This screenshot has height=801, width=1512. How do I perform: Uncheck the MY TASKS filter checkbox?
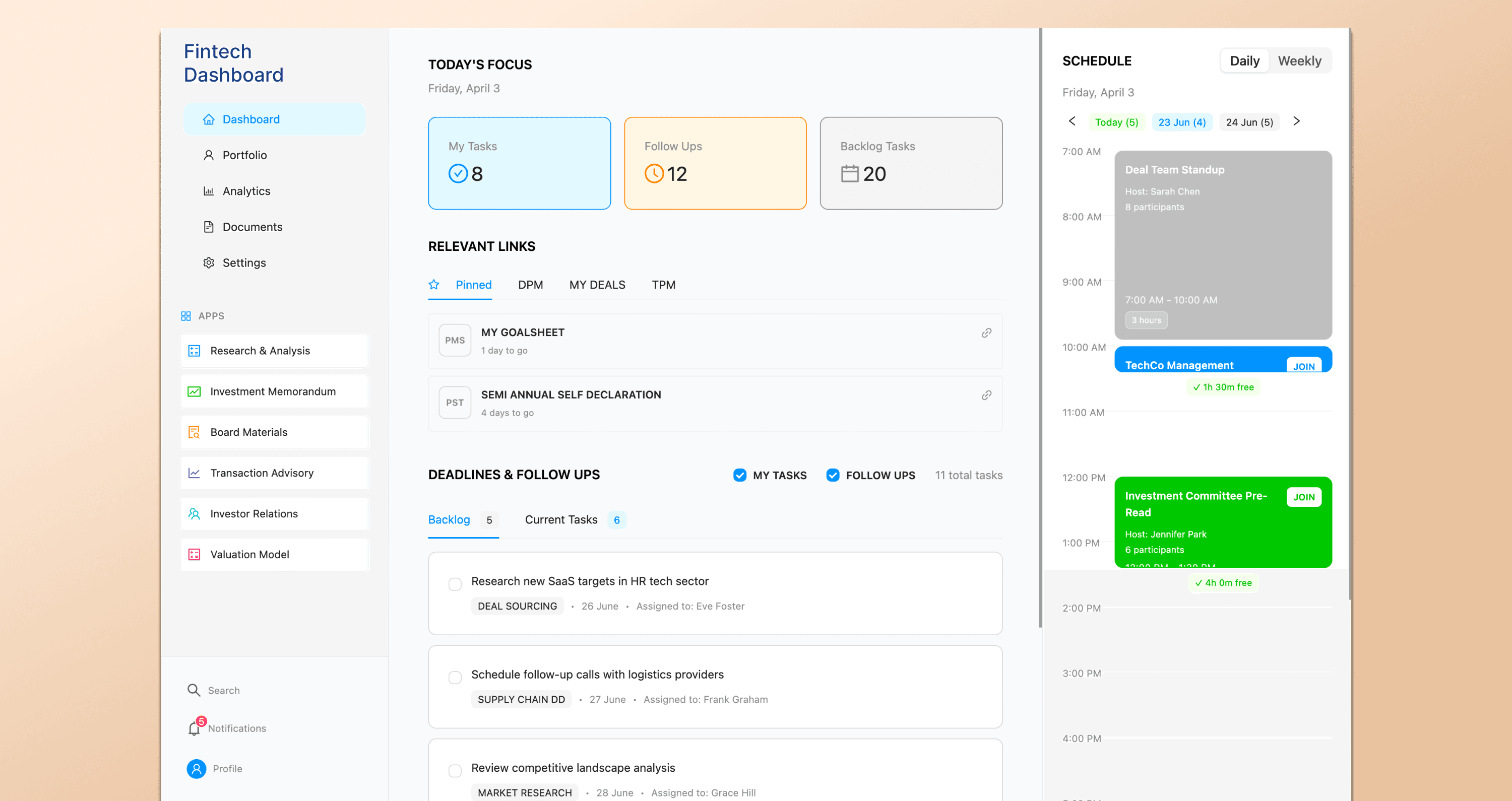click(x=739, y=476)
